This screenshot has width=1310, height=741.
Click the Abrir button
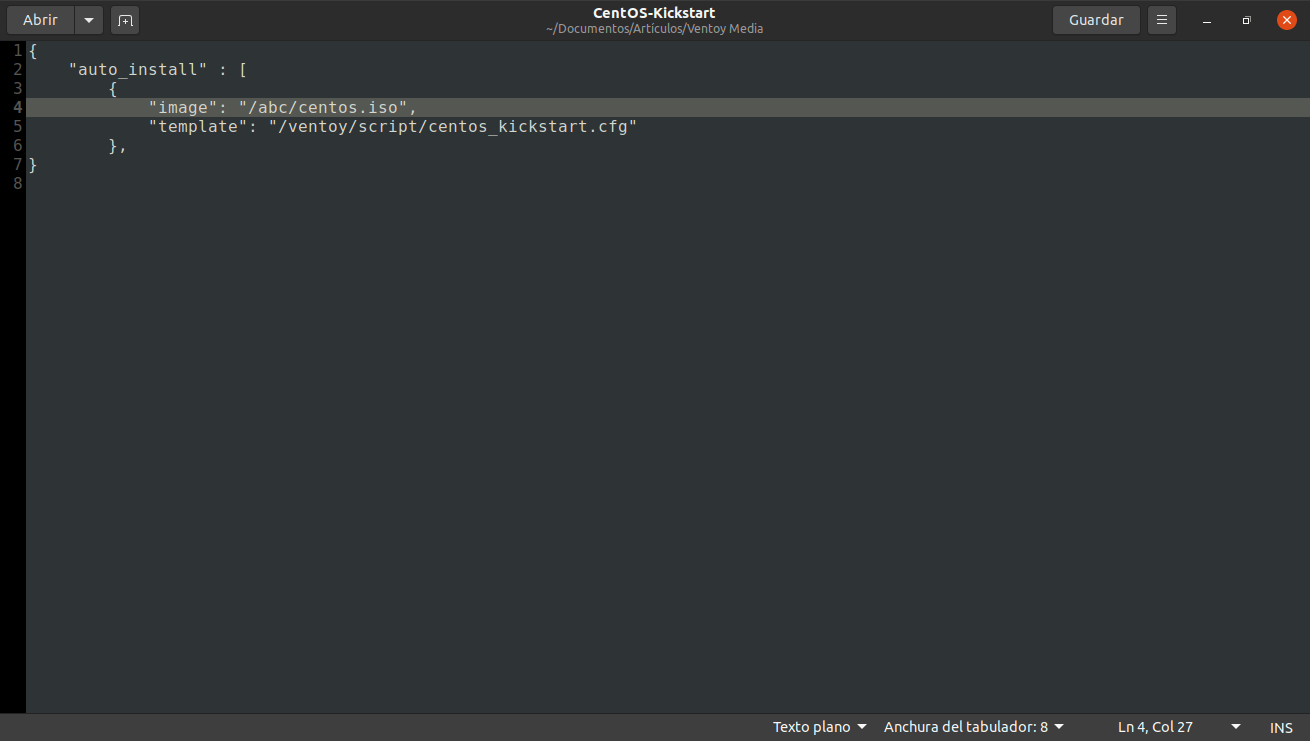41,20
